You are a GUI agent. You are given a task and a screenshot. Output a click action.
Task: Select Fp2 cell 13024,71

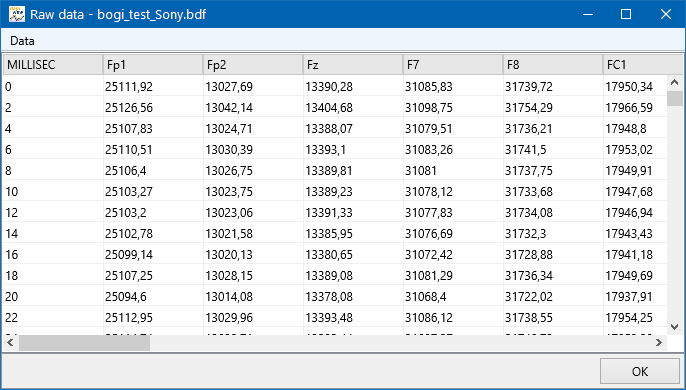tap(253, 129)
